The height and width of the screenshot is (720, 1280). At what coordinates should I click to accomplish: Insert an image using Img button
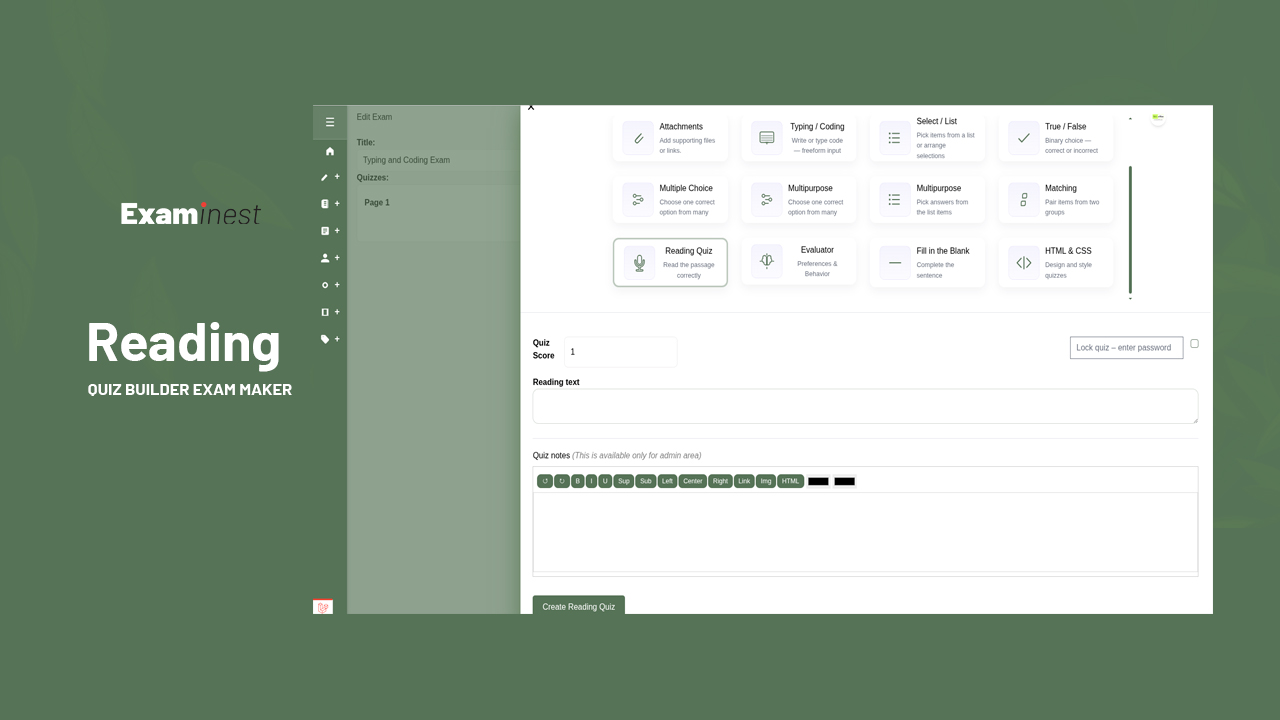[x=766, y=481]
